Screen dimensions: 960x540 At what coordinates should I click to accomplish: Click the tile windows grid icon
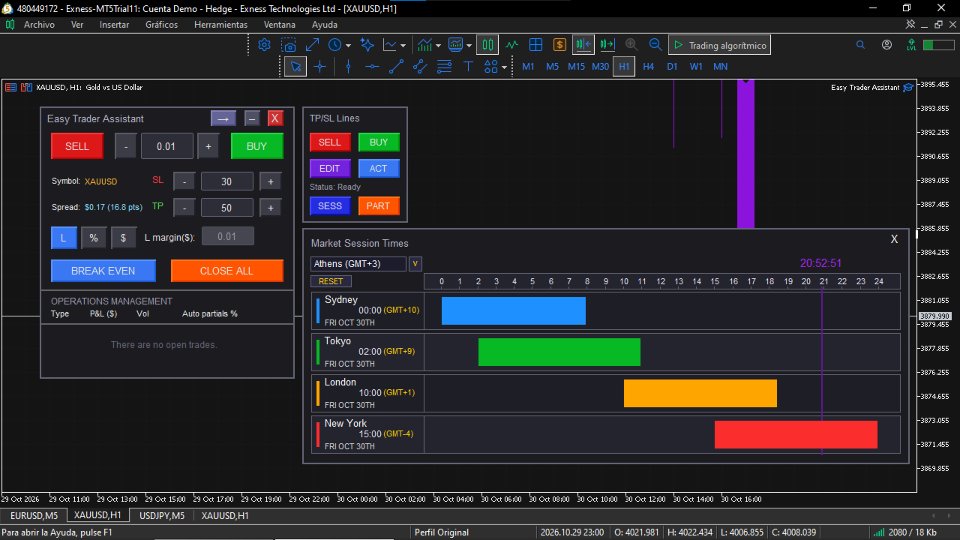pyautogui.click(x=536, y=45)
